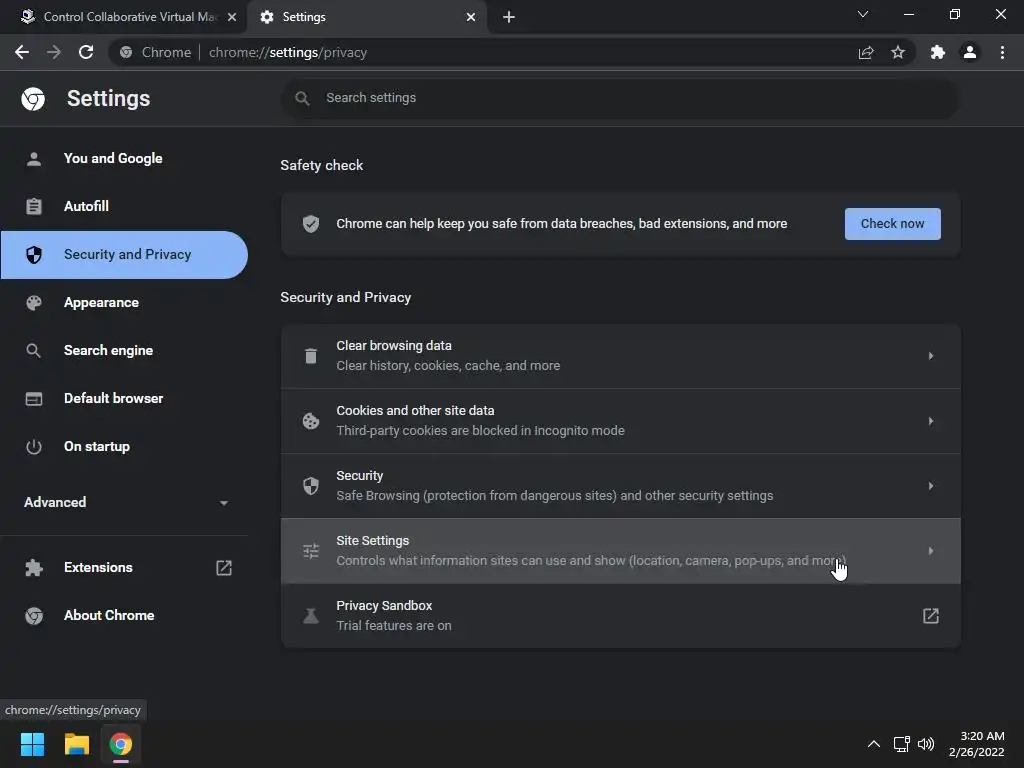Bookmark this tab with the star icon
Screen dimensions: 1024x768
898,52
